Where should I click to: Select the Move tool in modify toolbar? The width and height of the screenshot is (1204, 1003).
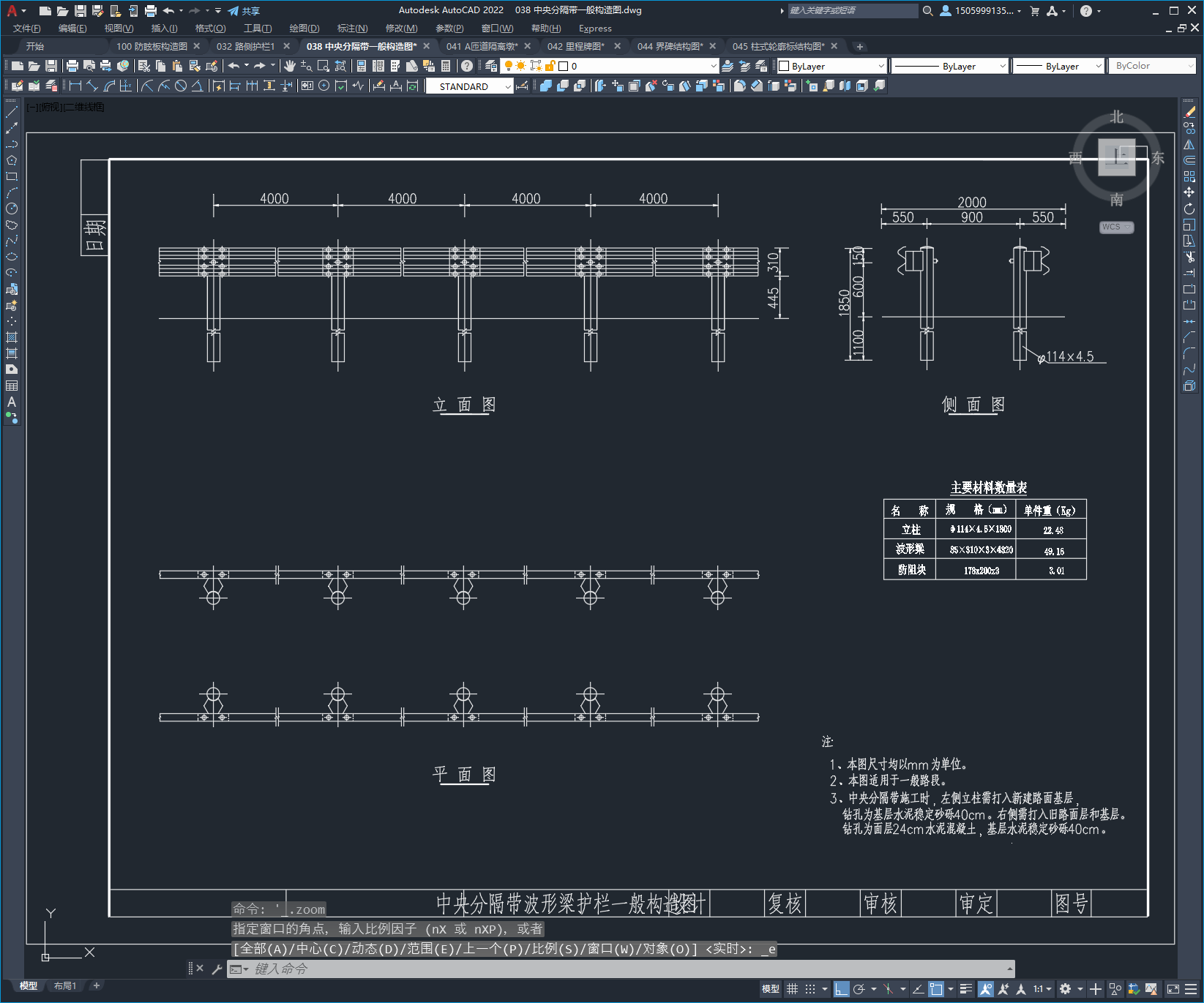[1189, 192]
